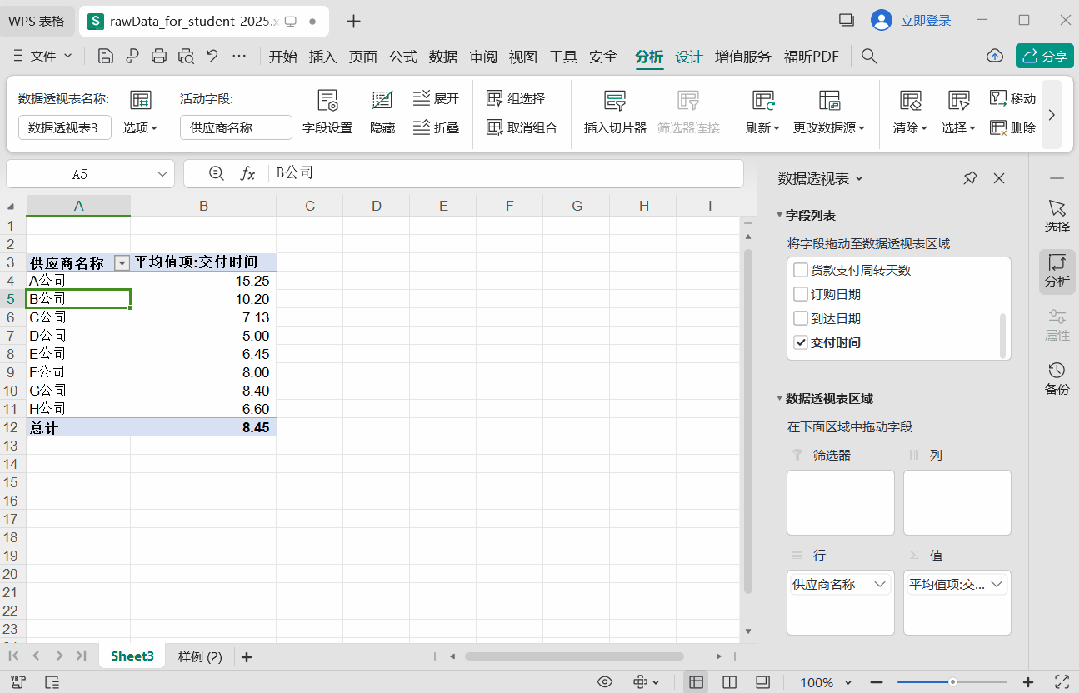Open the search magnifier icon in the ribbon tab row

pos(869,56)
